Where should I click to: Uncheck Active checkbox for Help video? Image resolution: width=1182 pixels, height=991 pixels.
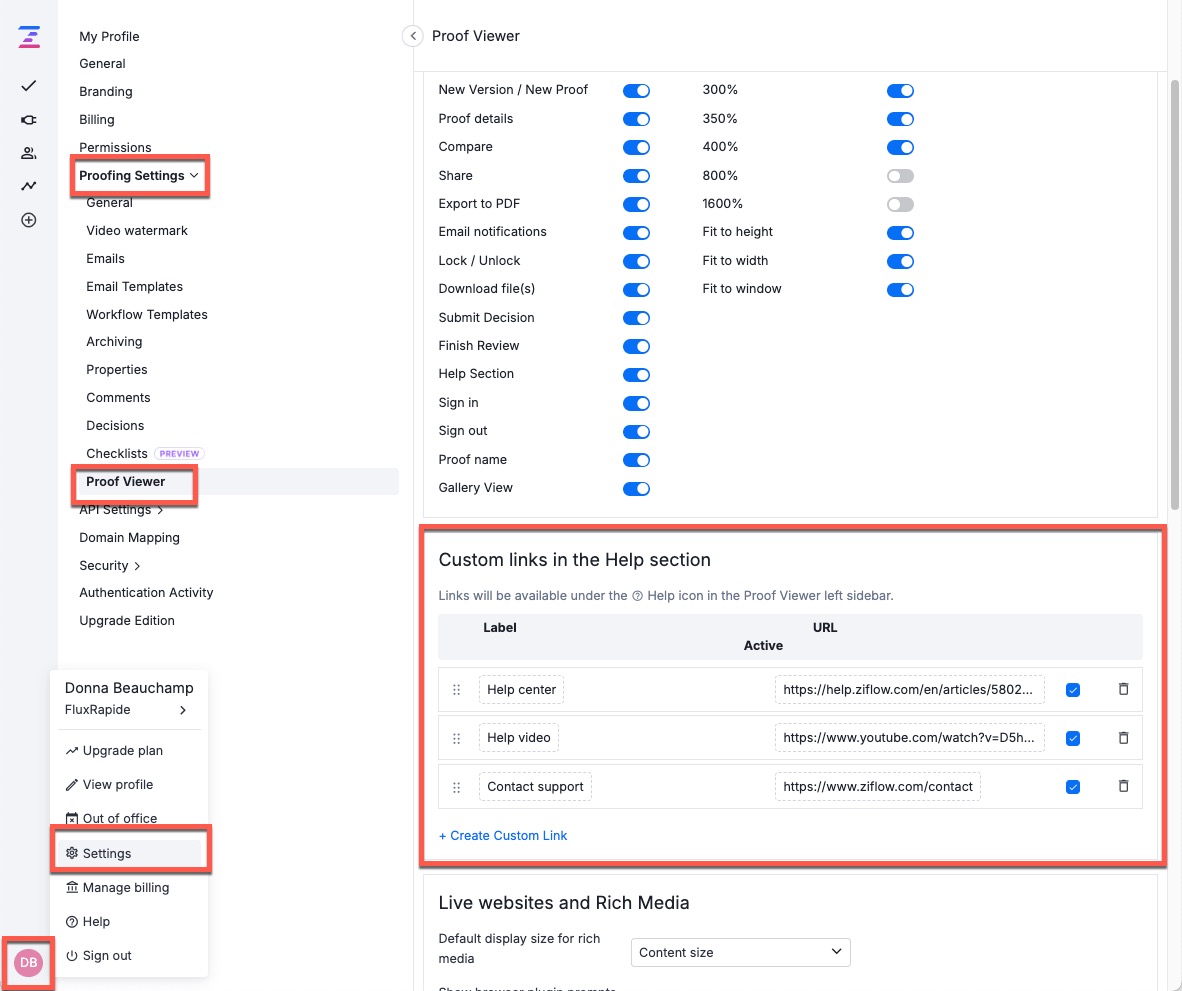pyautogui.click(x=1073, y=738)
